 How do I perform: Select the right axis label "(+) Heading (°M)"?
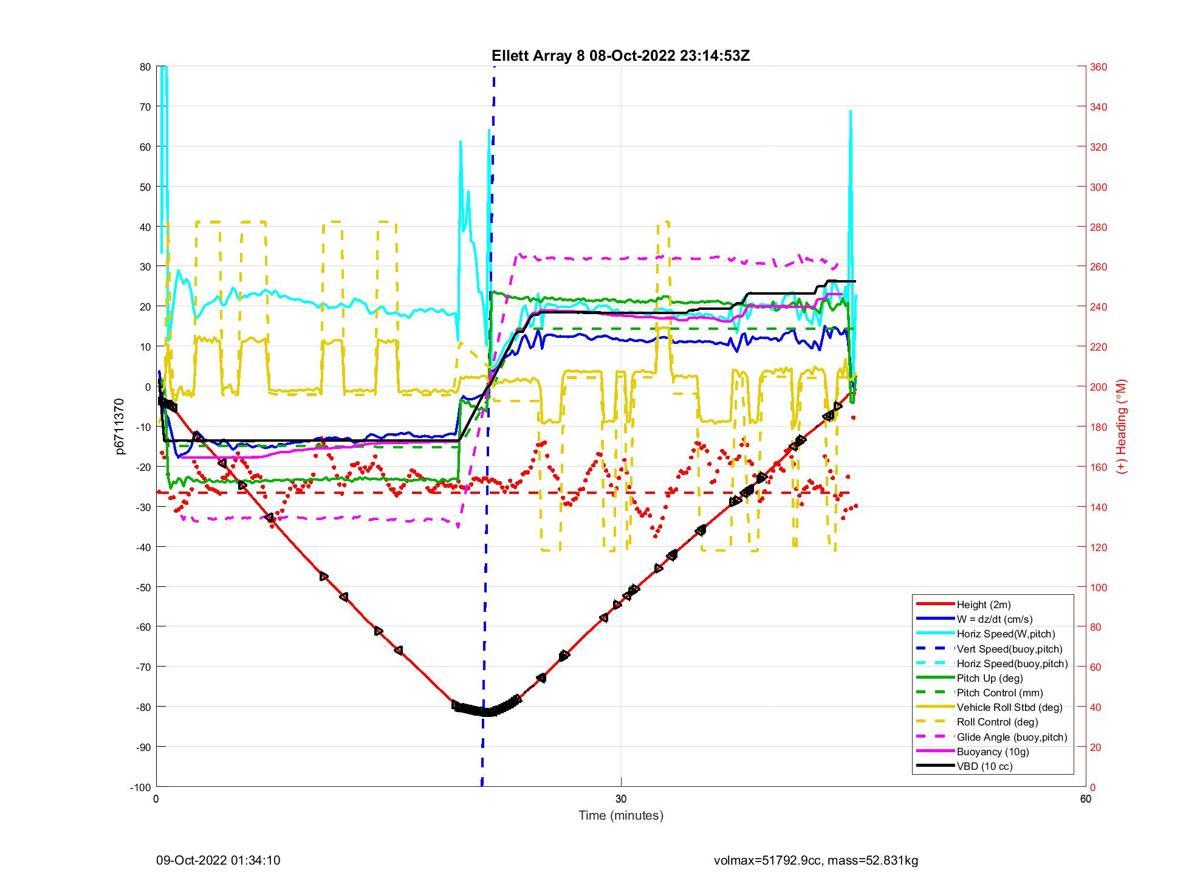pyautogui.click(x=1121, y=426)
